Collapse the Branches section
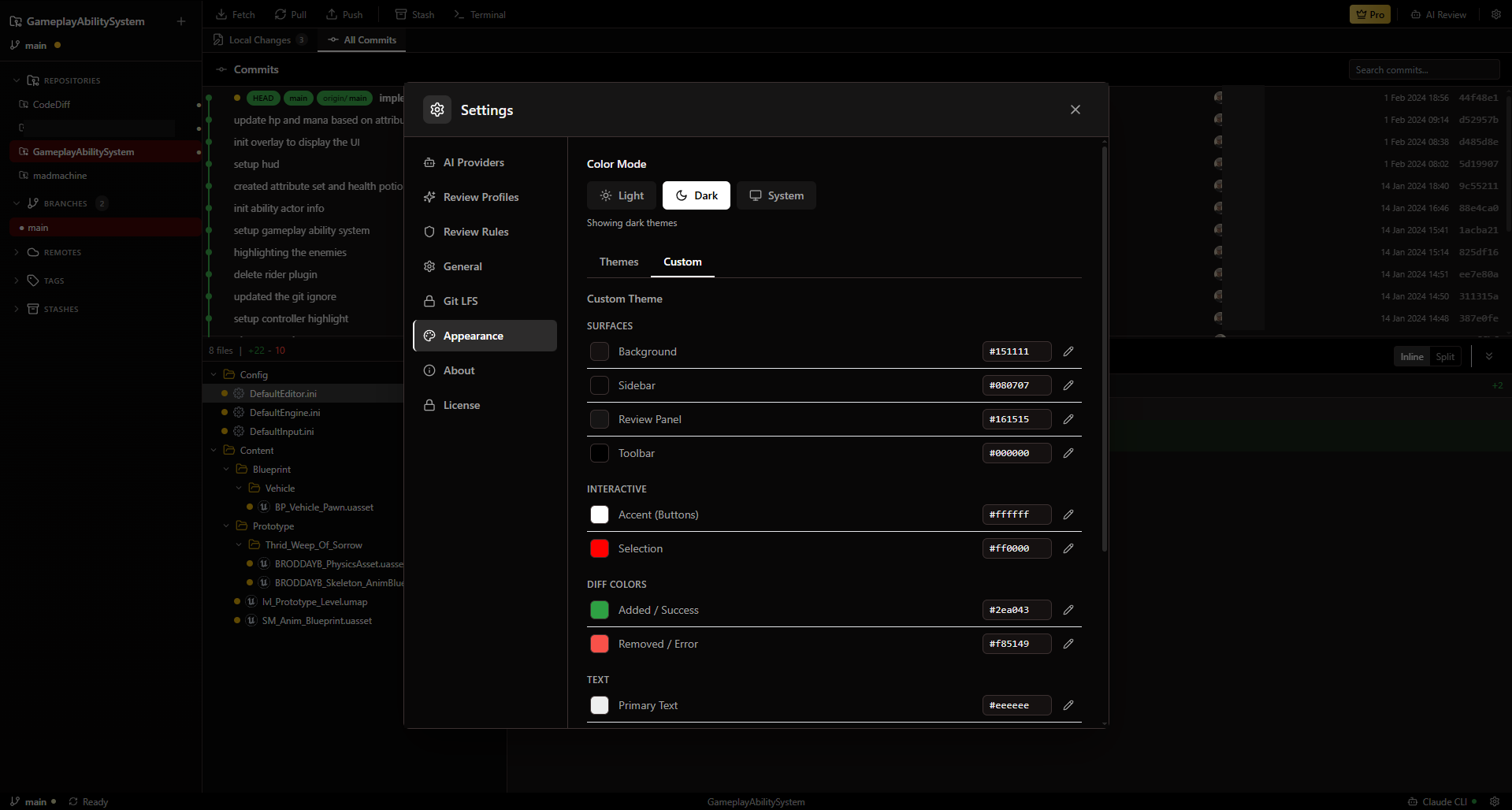Screen dimensions: 1512x810 (x=17, y=203)
